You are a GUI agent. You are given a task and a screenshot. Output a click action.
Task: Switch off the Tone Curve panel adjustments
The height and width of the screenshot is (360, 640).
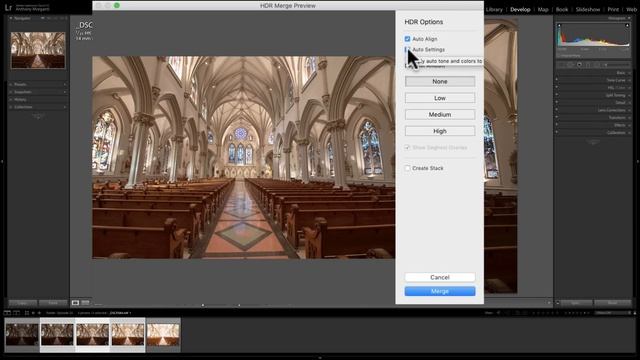coord(557,80)
